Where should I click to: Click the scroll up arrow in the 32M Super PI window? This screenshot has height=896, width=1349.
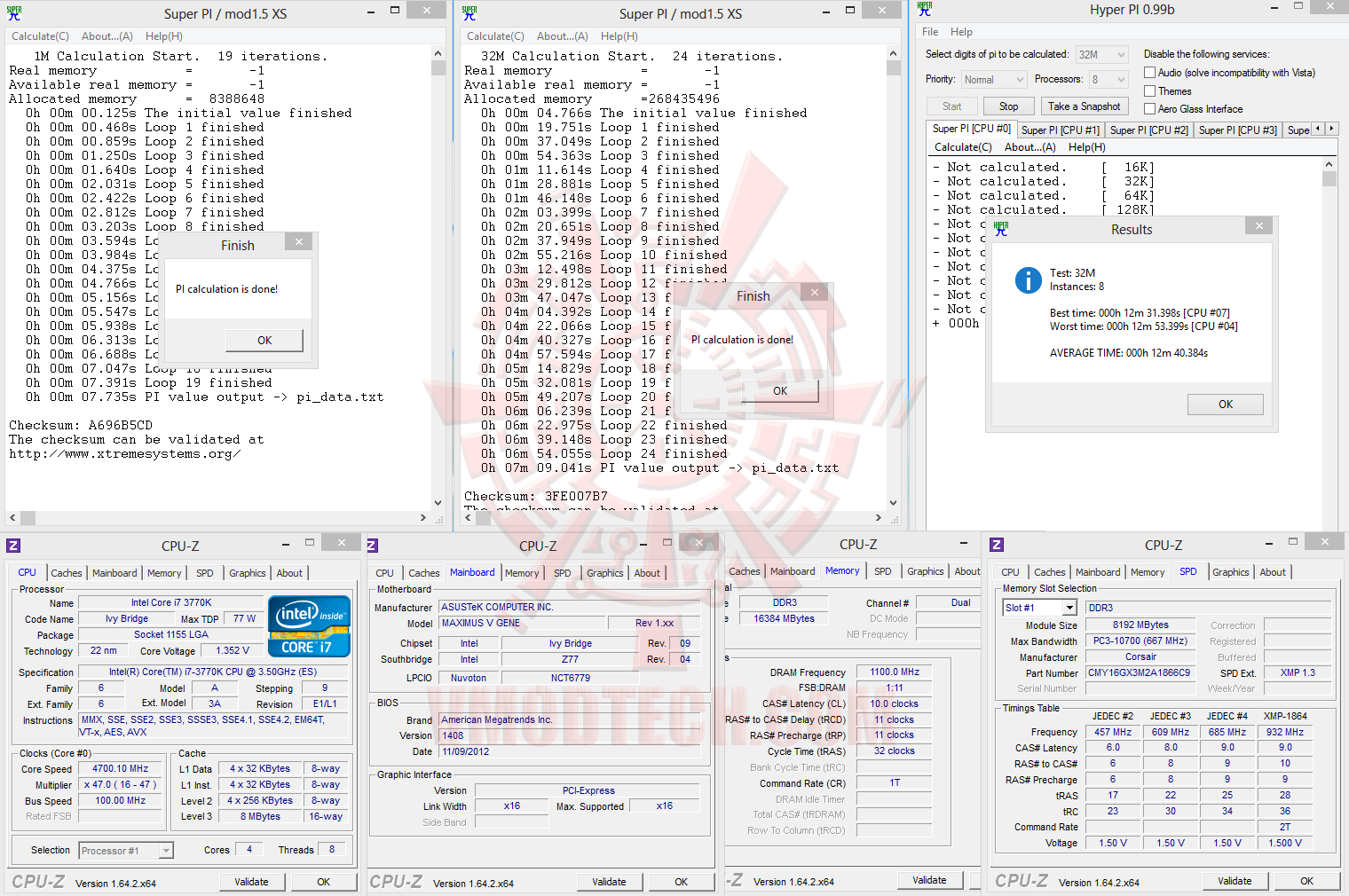pos(893,53)
